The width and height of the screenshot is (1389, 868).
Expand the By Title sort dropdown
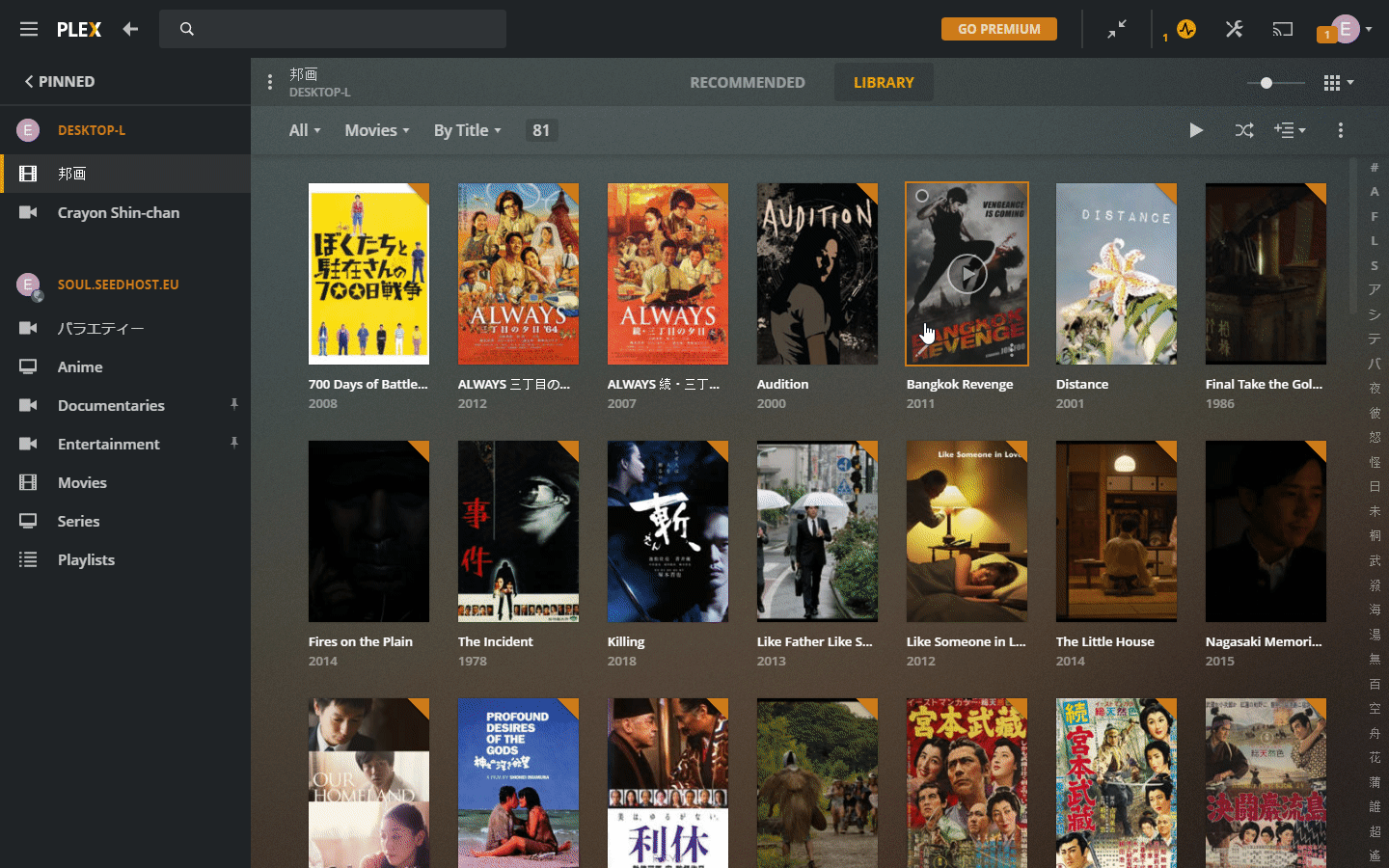pyautogui.click(x=468, y=130)
